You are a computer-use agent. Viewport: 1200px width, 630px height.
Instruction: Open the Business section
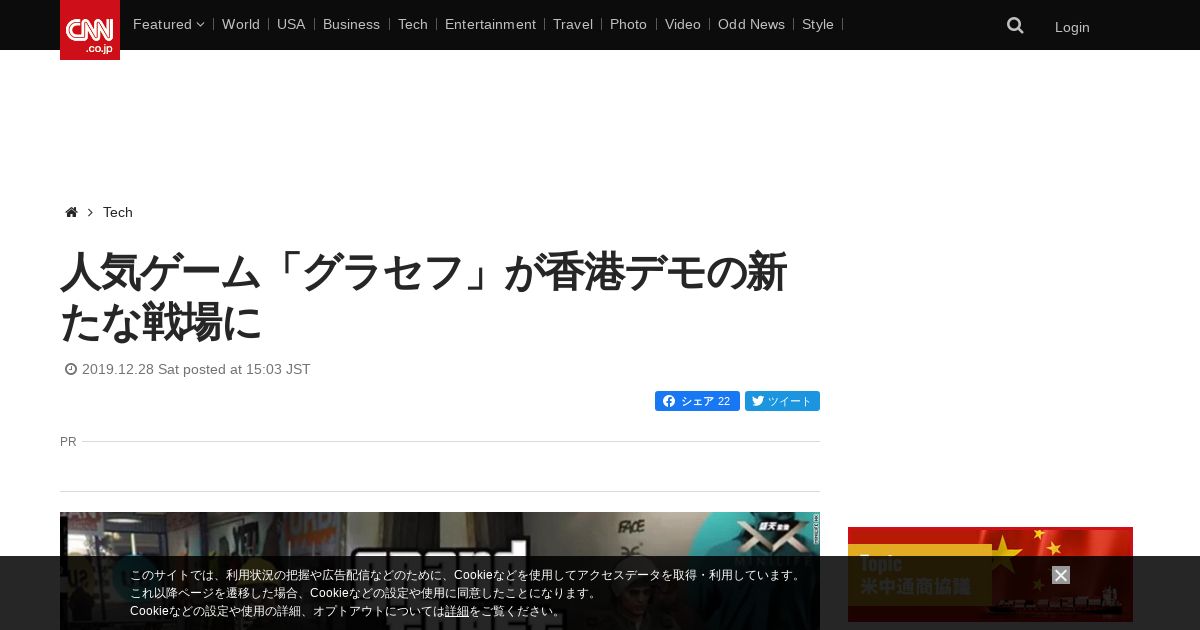[x=351, y=24]
